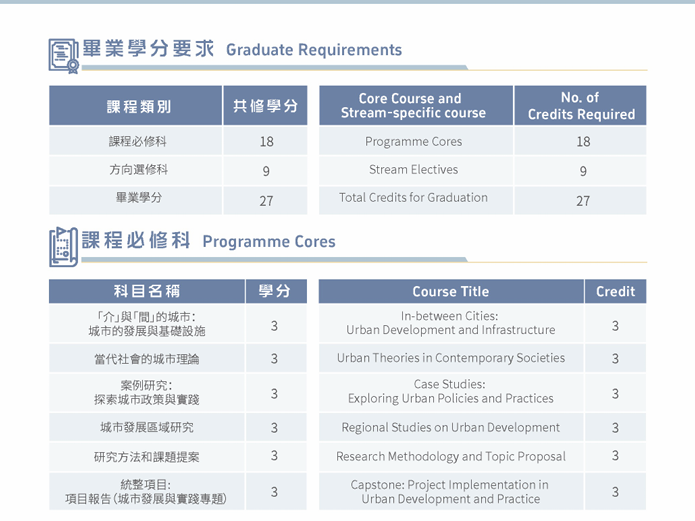Select value 27 next to 畢業學分

(x=265, y=200)
